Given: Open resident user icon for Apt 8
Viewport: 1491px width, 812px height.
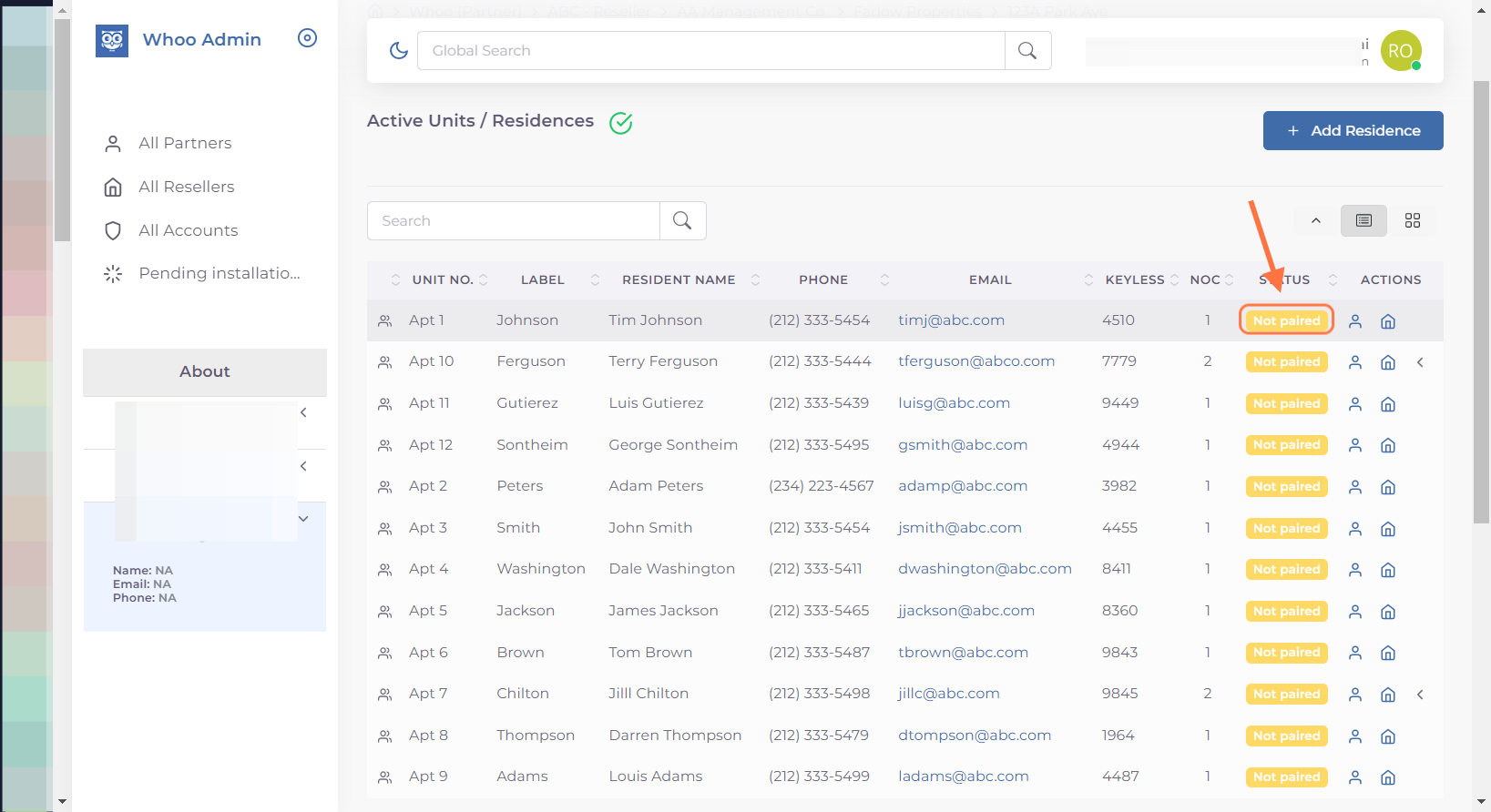Looking at the screenshot, I should coord(1355,736).
